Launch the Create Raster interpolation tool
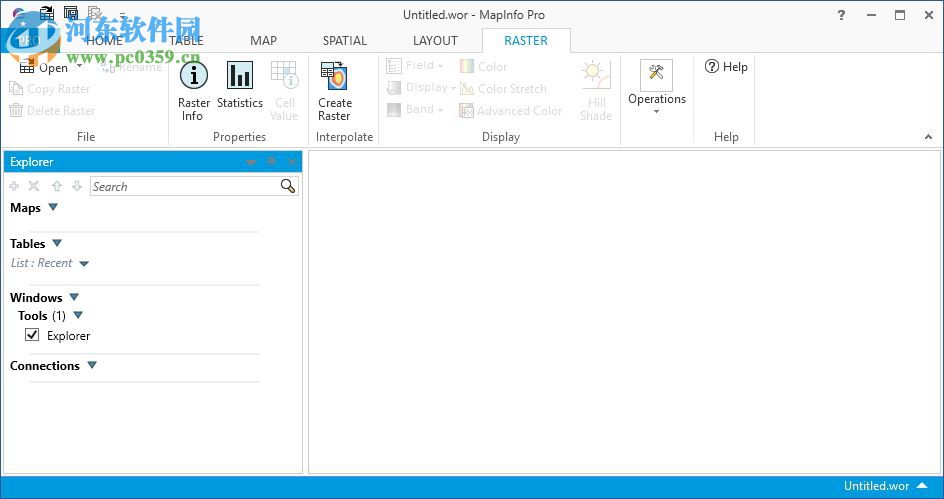Screen dimensions: 944x499 (x=335, y=91)
